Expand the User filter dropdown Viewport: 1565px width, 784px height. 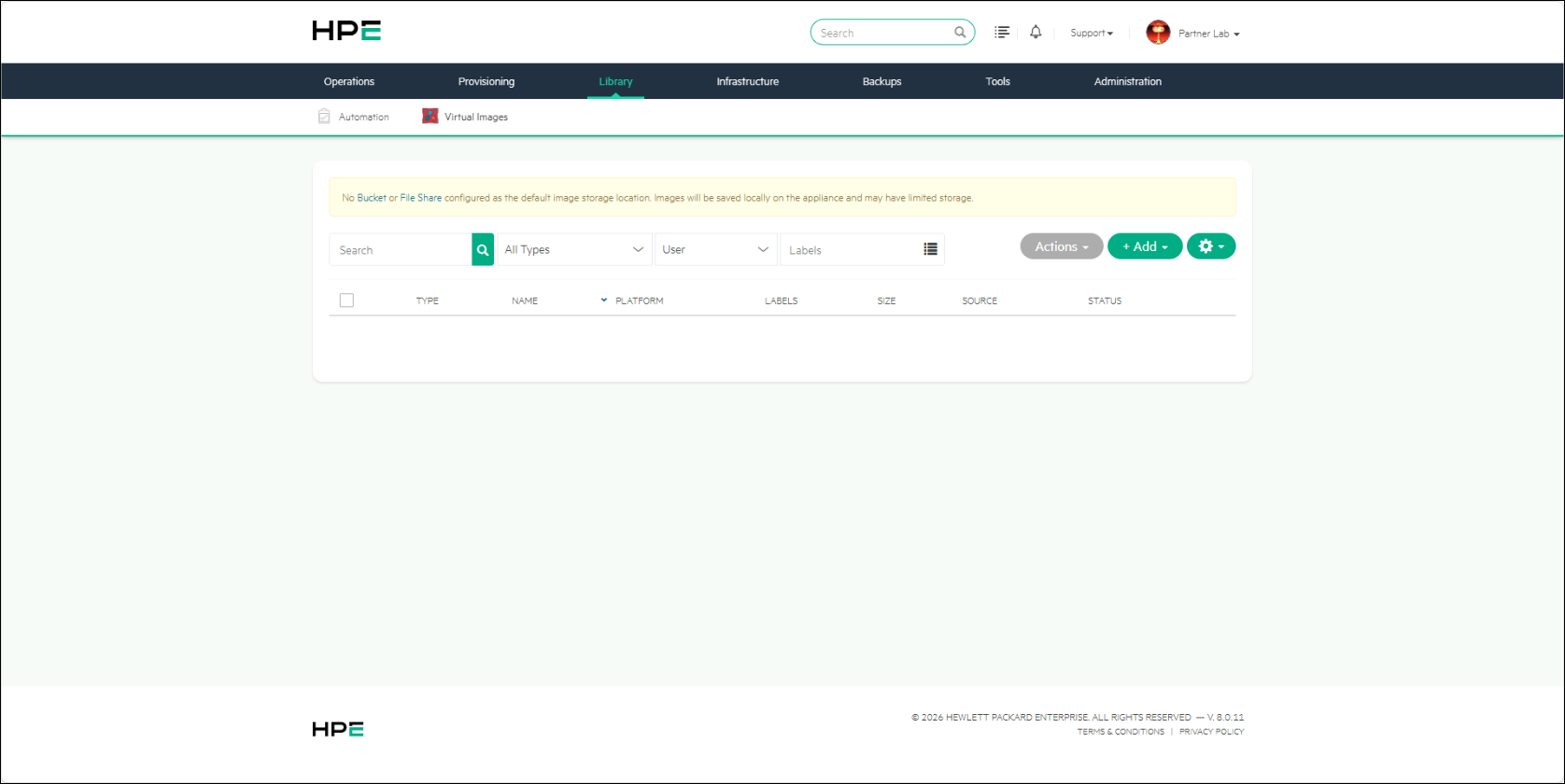click(716, 249)
